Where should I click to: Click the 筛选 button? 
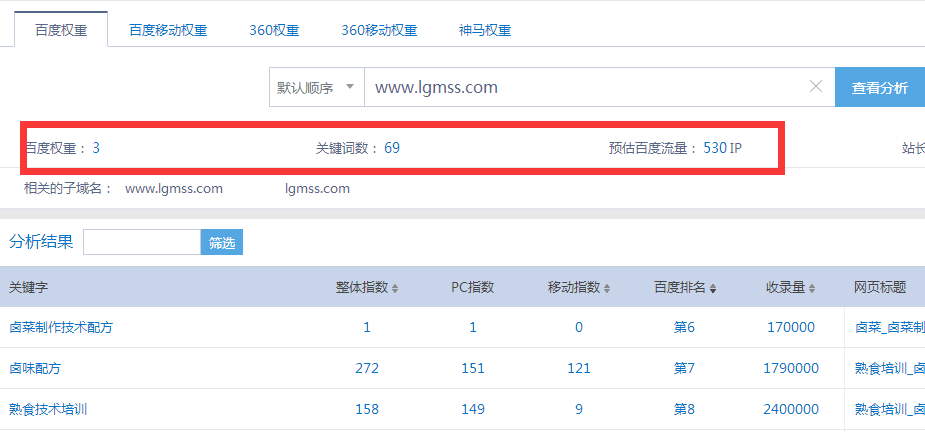tap(222, 242)
